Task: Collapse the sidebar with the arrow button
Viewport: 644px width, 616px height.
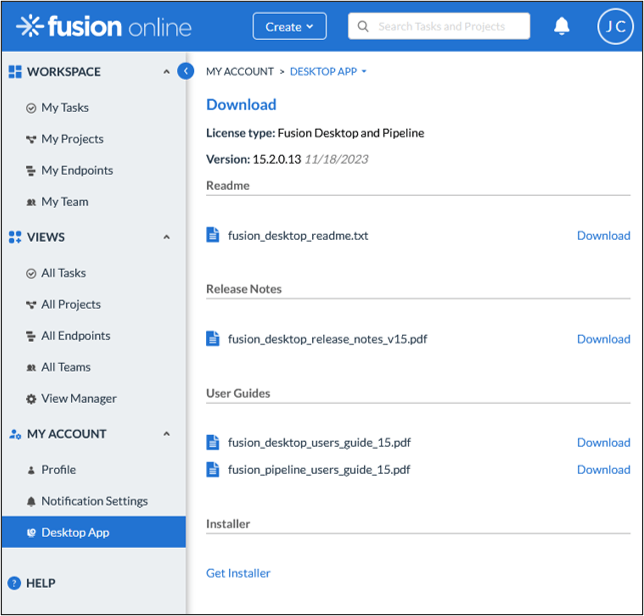Action: (186, 71)
